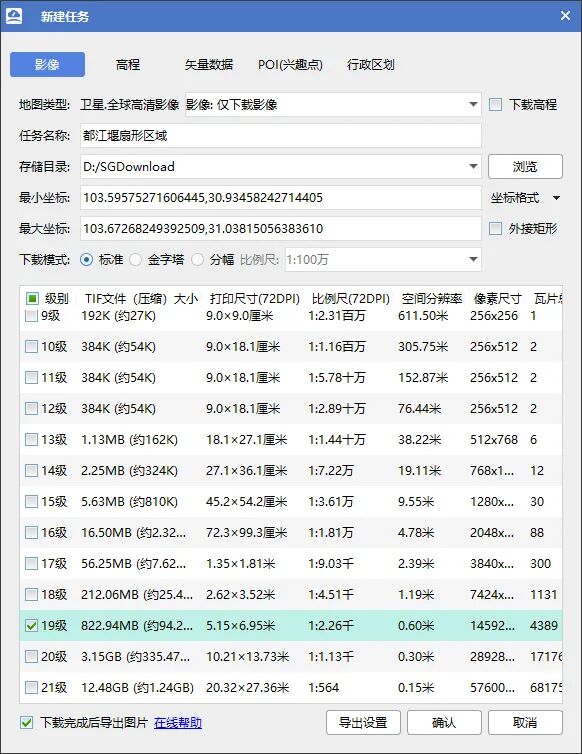The width and height of the screenshot is (582, 754).
Task: Check the 11级 level checkbox
Action: coord(31,377)
